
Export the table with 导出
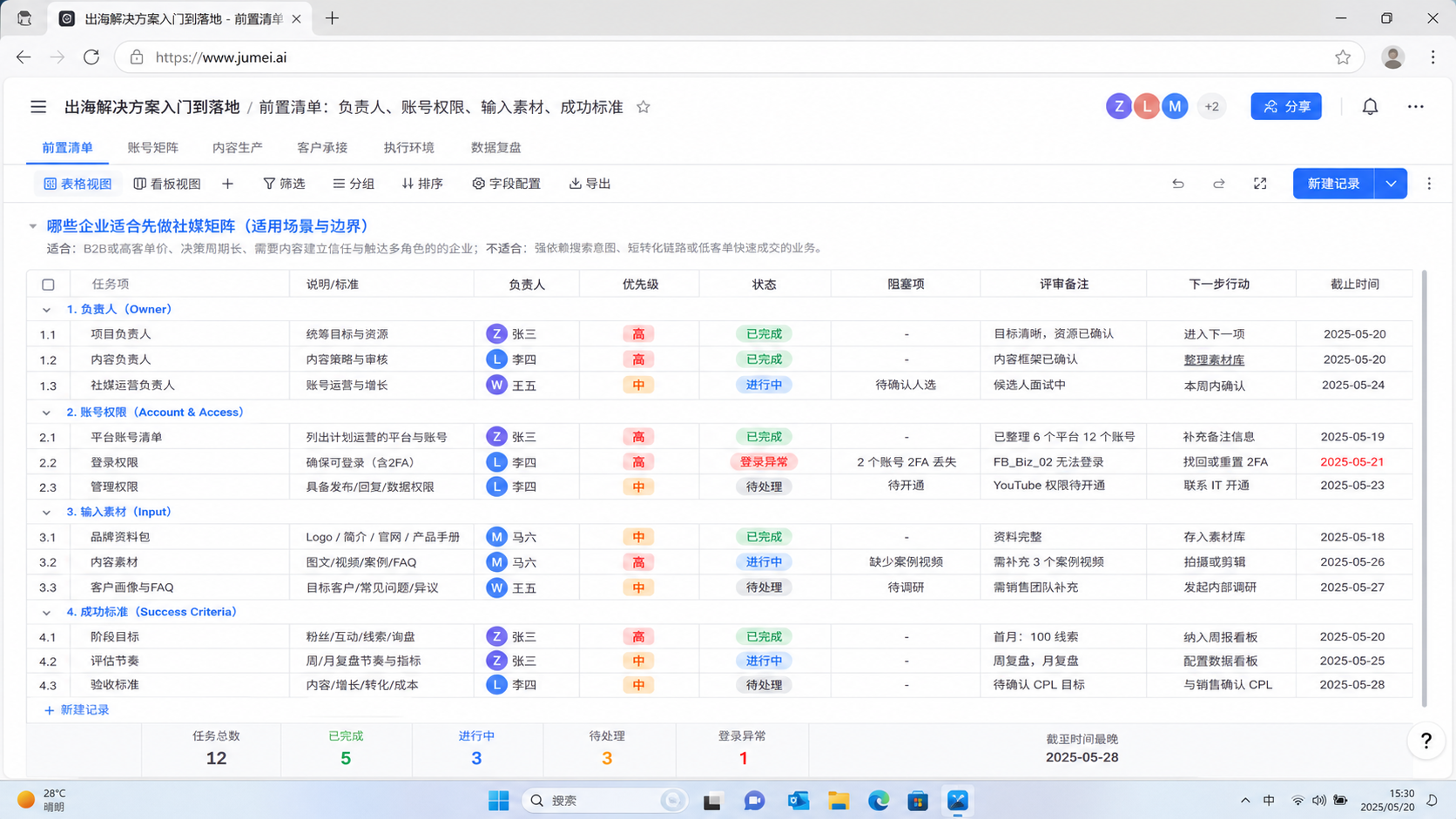coord(590,184)
